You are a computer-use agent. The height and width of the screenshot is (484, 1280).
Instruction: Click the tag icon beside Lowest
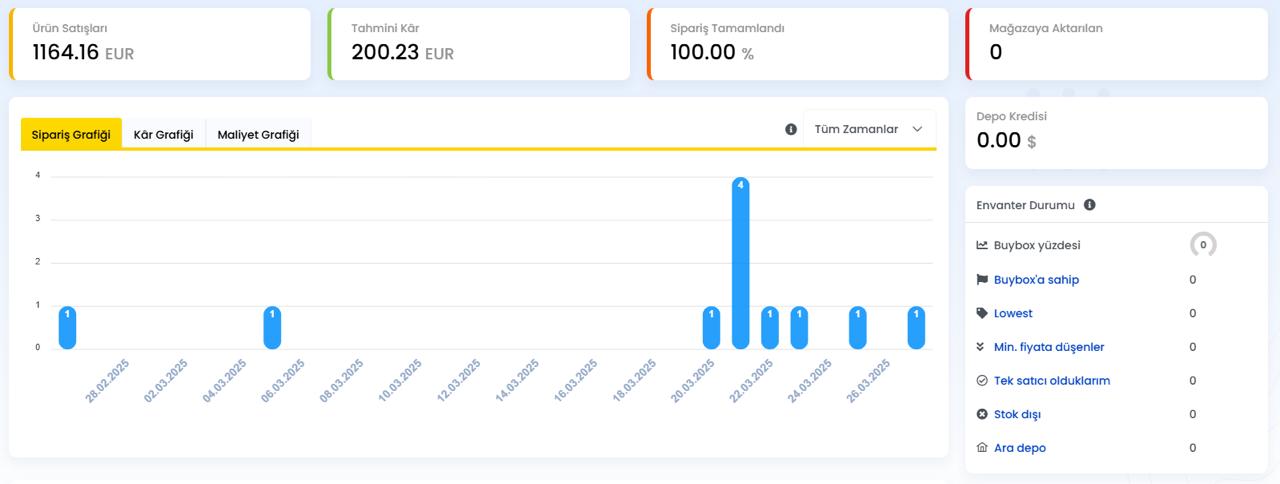pos(982,313)
